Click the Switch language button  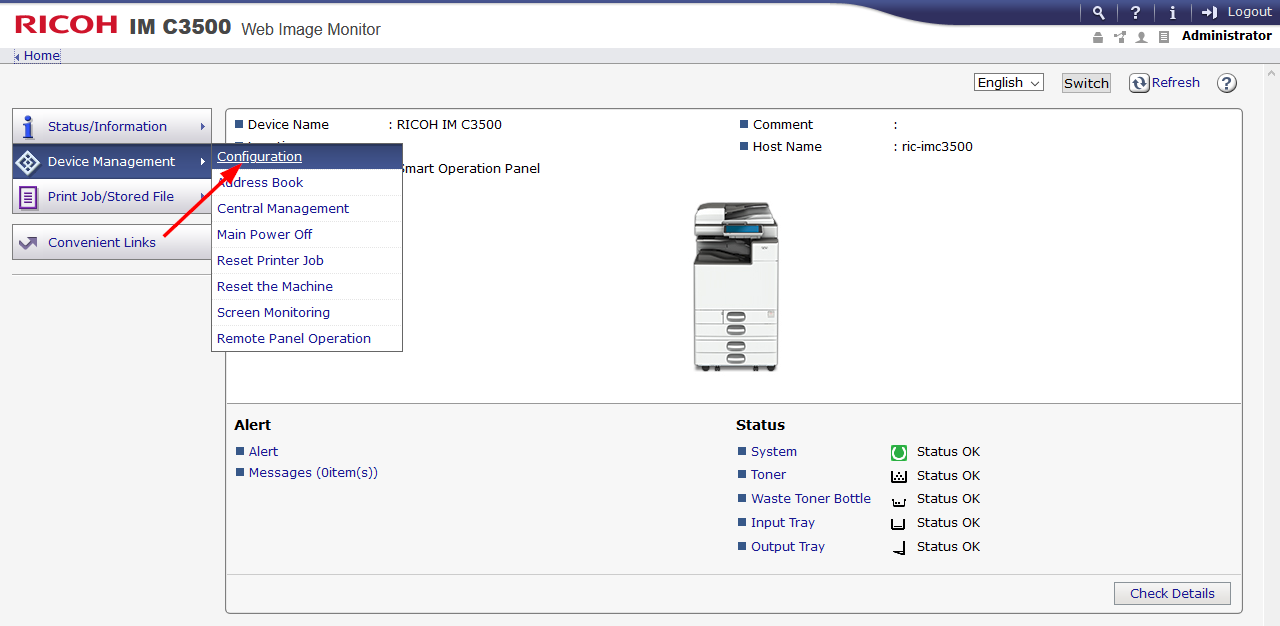(1086, 83)
